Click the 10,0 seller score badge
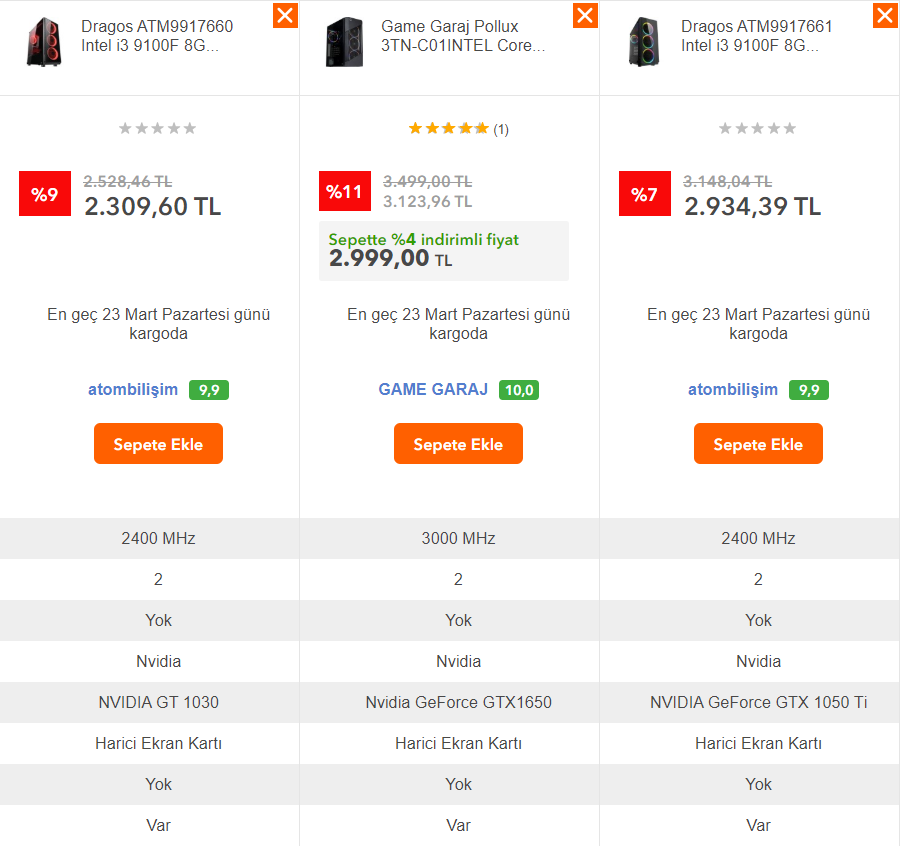 click(x=519, y=390)
